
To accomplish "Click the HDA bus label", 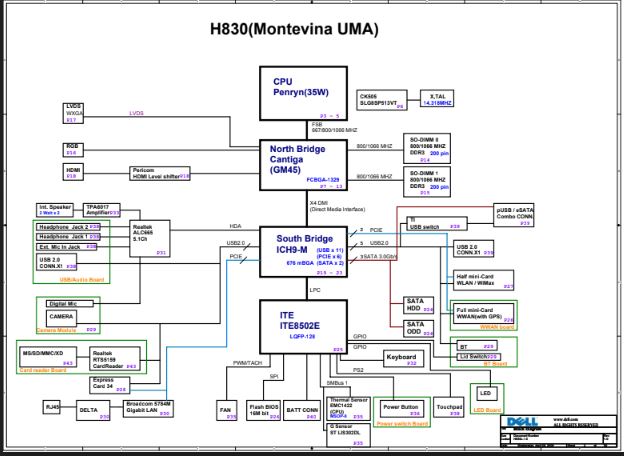I will [x=235, y=226].
